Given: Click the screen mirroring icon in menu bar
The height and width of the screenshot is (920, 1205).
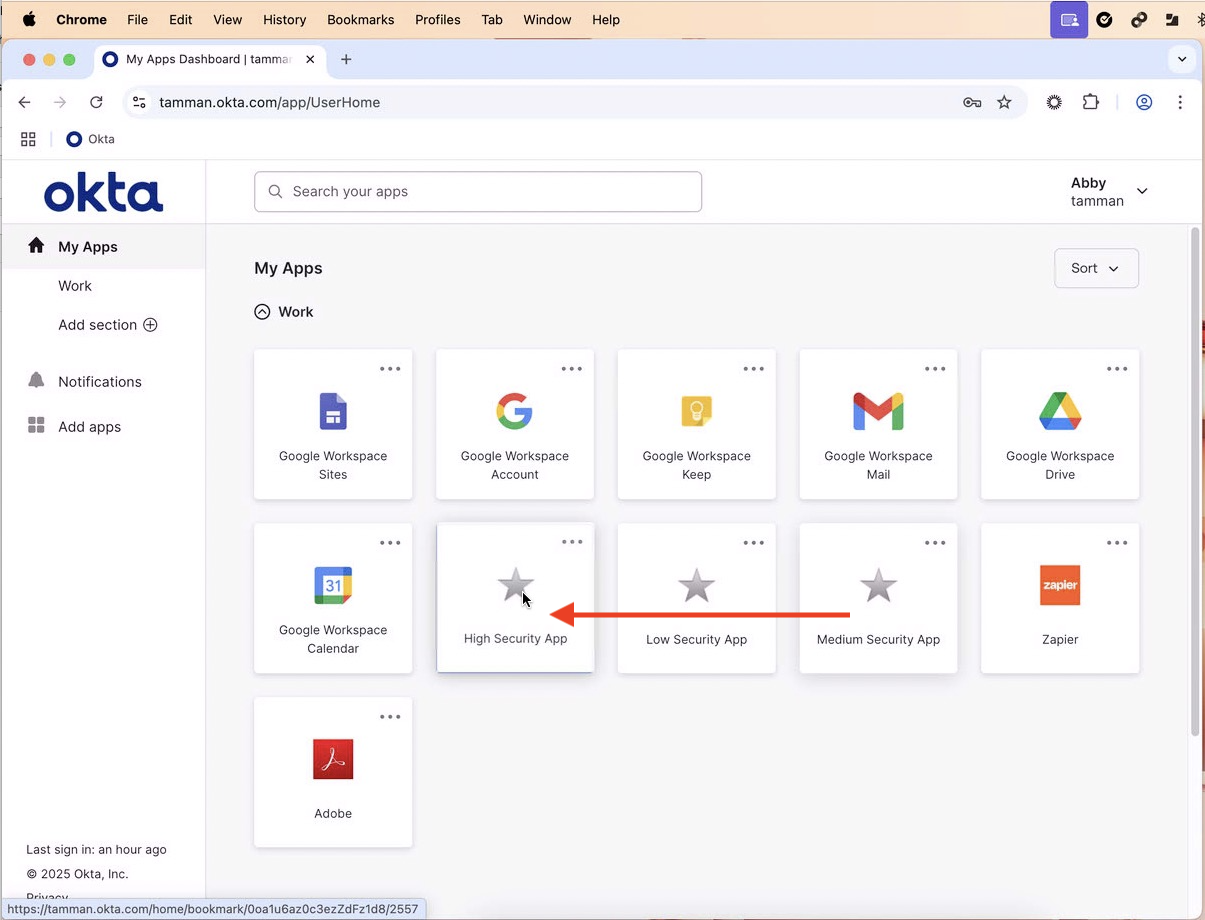Looking at the screenshot, I should pyautogui.click(x=1069, y=19).
